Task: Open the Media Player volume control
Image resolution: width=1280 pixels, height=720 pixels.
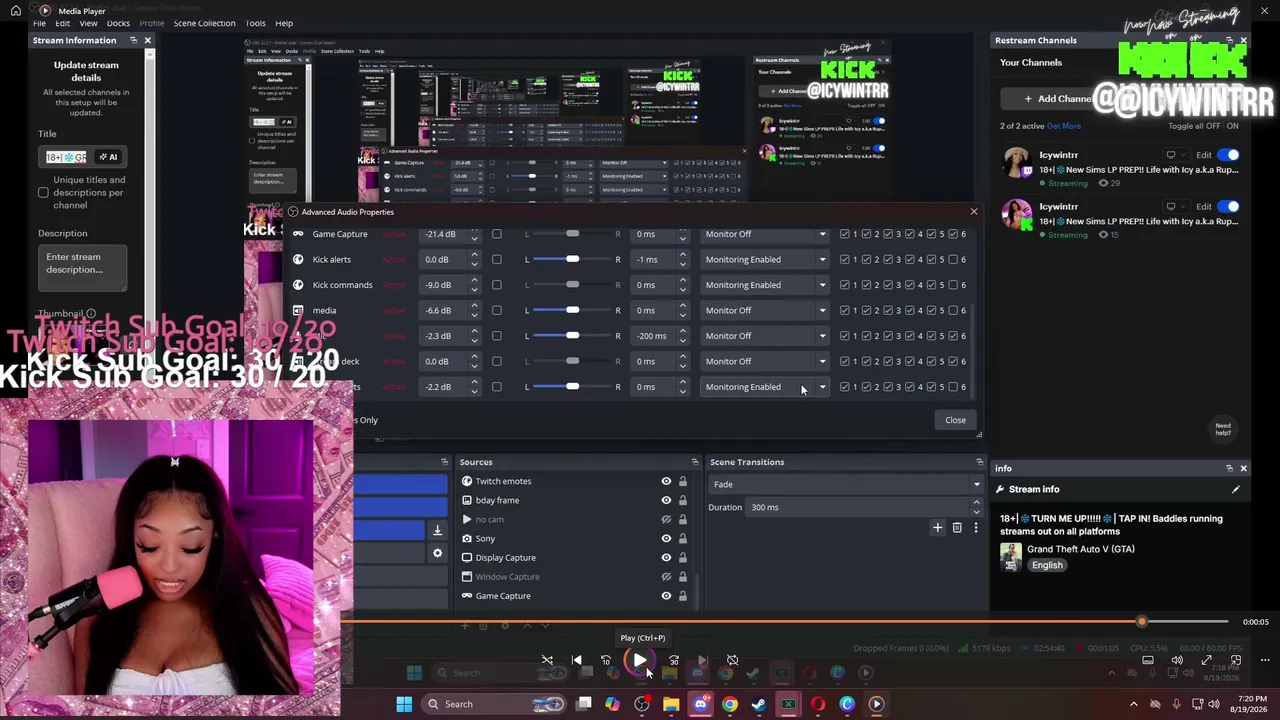Action: 1177,660
